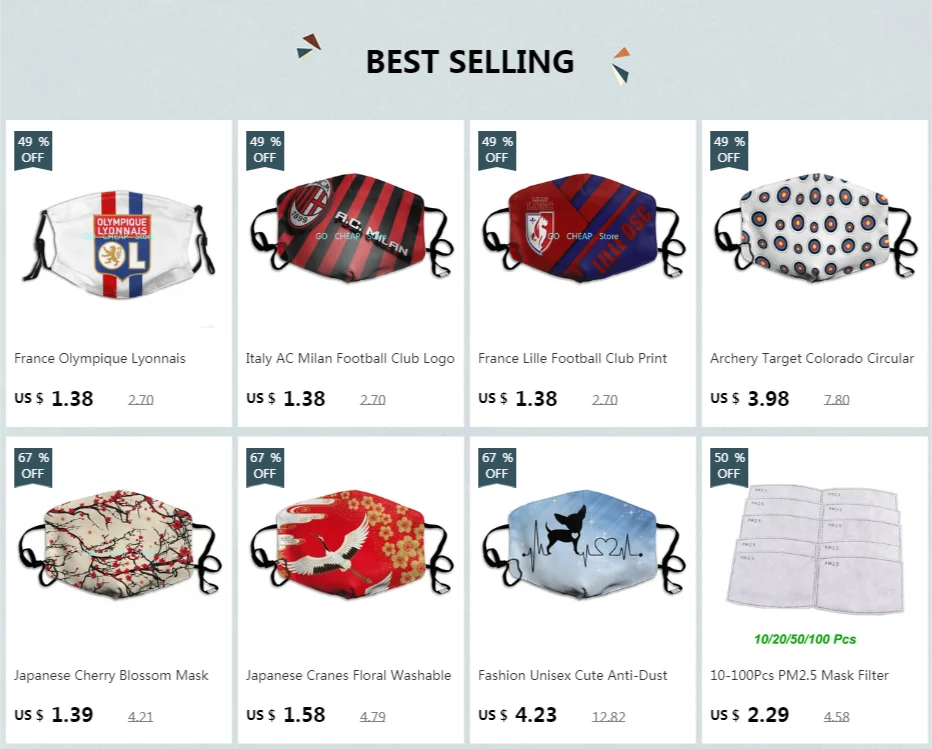Open the archery target pattern mask image

click(x=814, y=228)
